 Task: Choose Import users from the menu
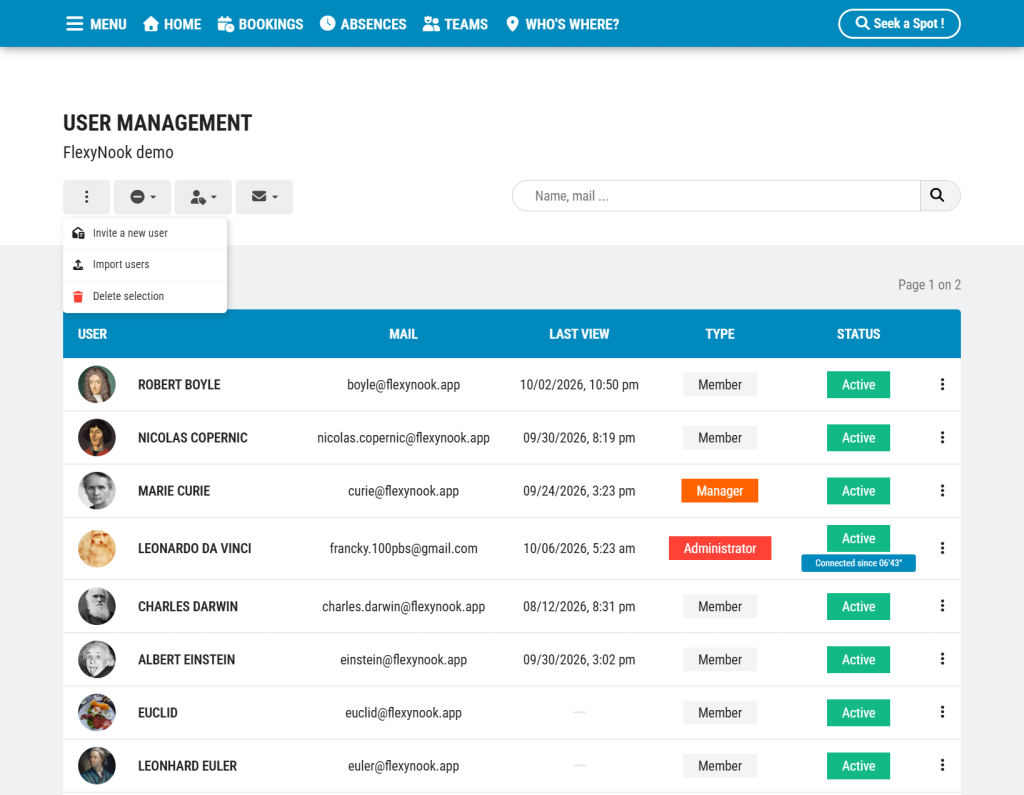point(145,265)
